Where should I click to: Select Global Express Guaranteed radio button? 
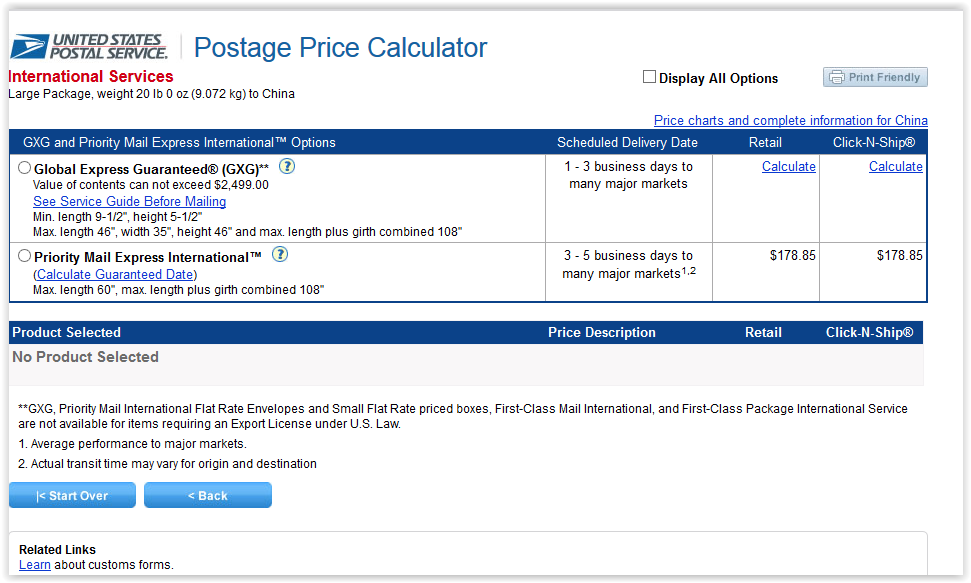25,168
